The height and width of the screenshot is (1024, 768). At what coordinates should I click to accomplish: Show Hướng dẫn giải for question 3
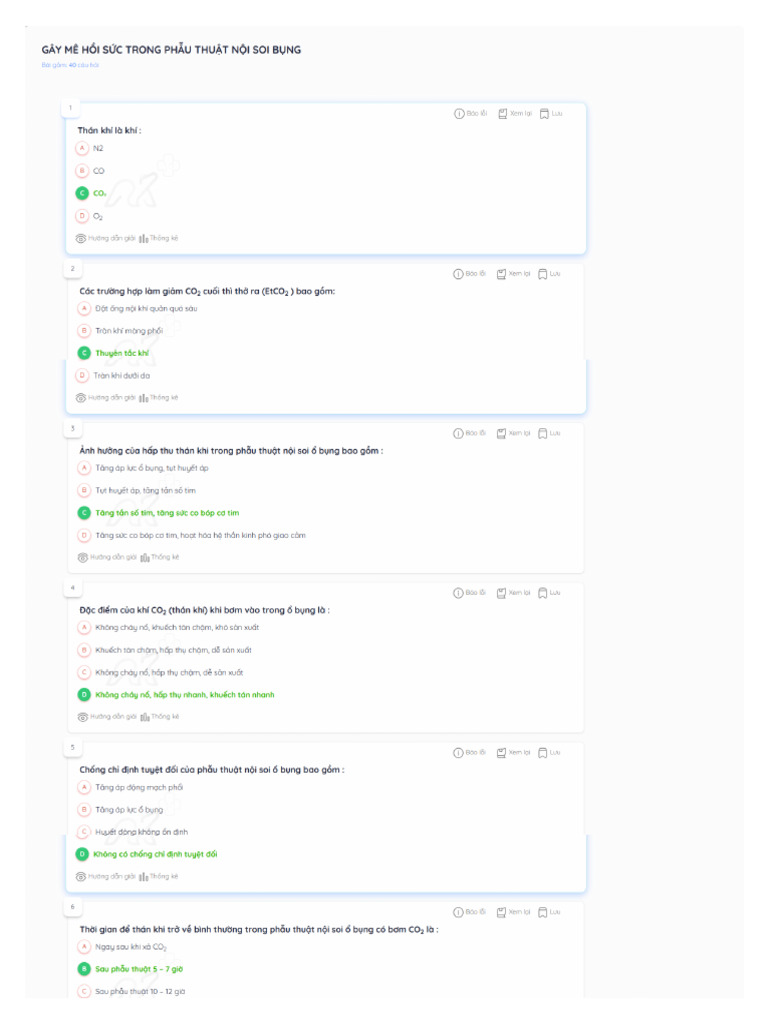83,557
